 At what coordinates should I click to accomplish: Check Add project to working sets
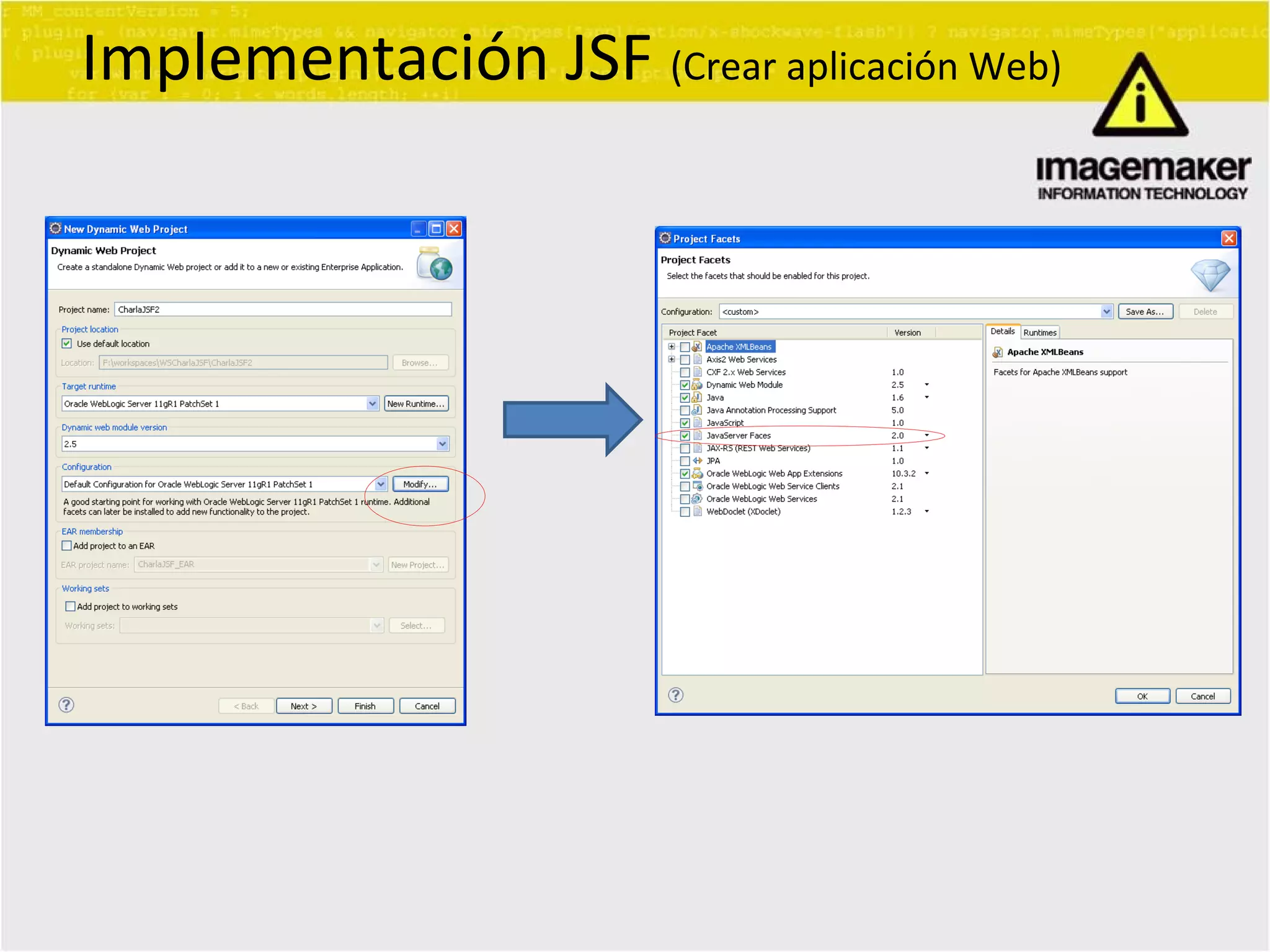click(70, 606)
